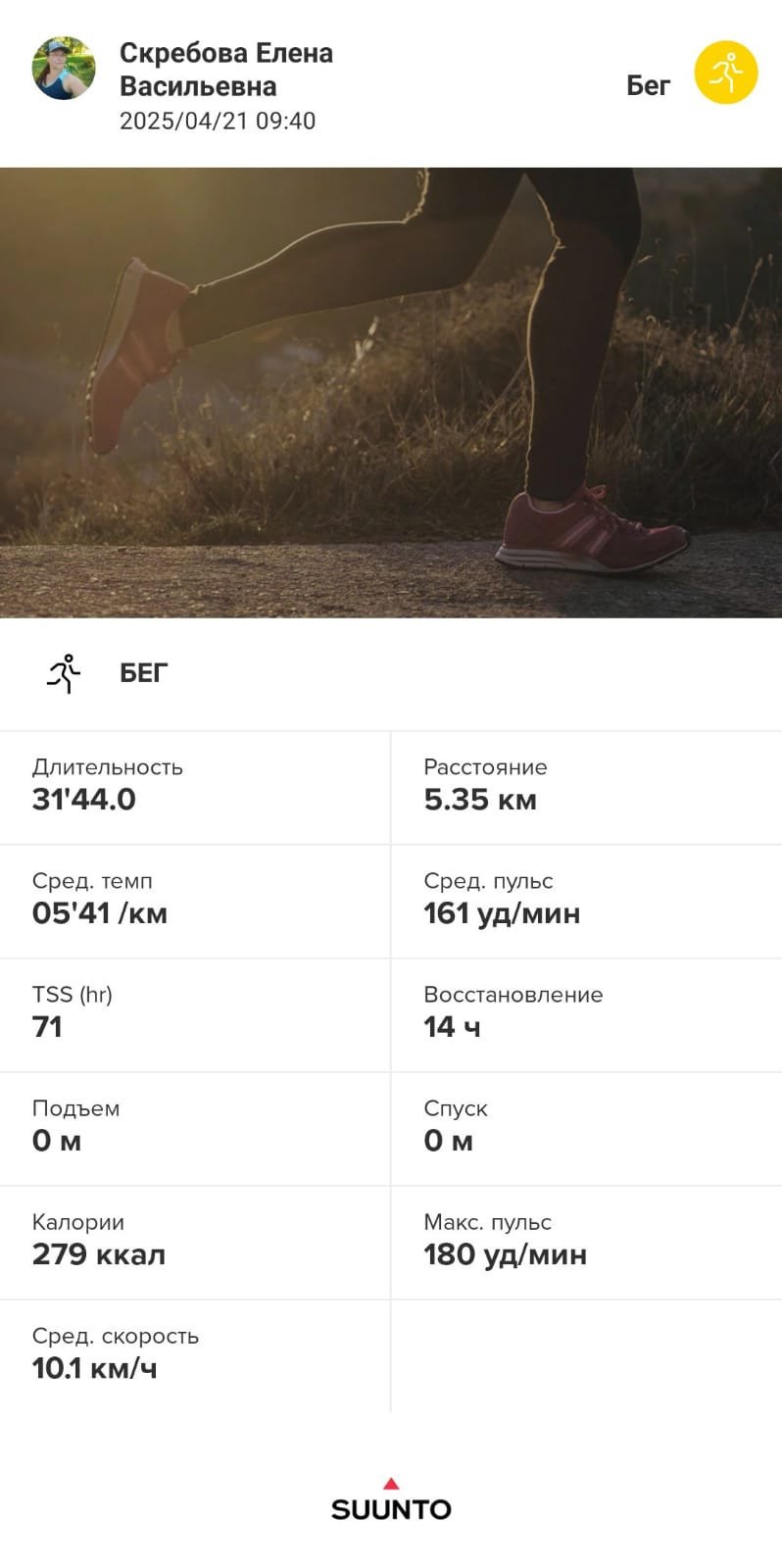Tap the Suunto logo at the bottom
Viewport: 782px width, 1568px height.
pos(391,1498)
